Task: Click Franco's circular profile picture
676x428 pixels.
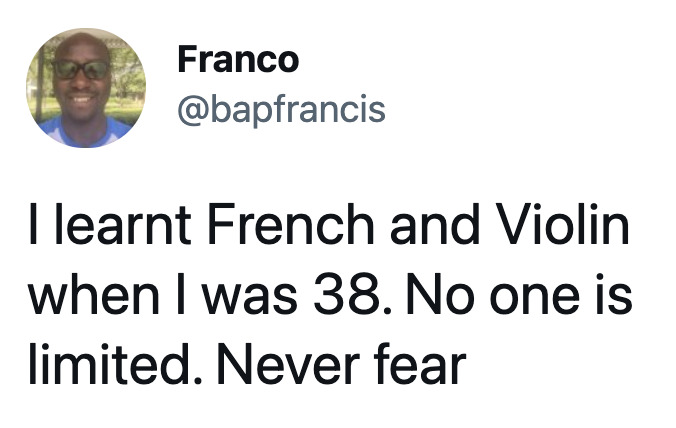Action: point(86,88)
